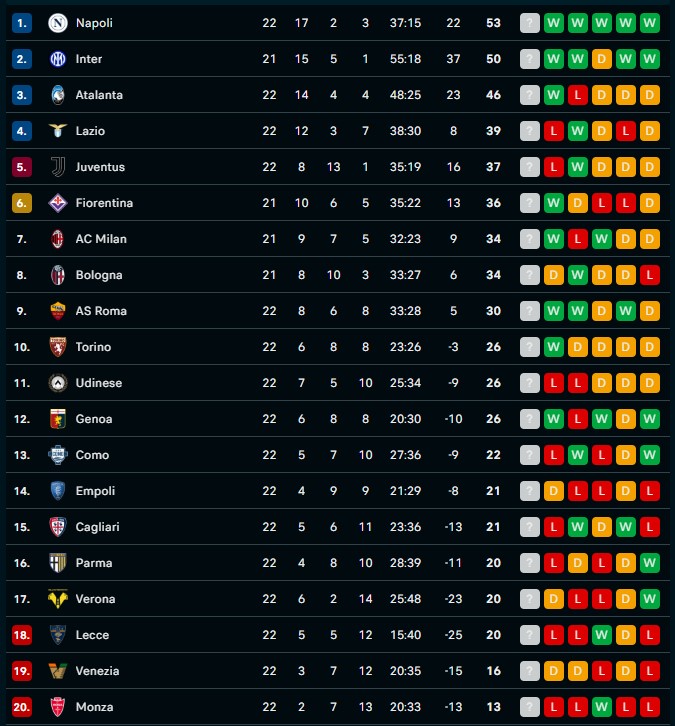Click the Parma club crest

click(58, 563)
